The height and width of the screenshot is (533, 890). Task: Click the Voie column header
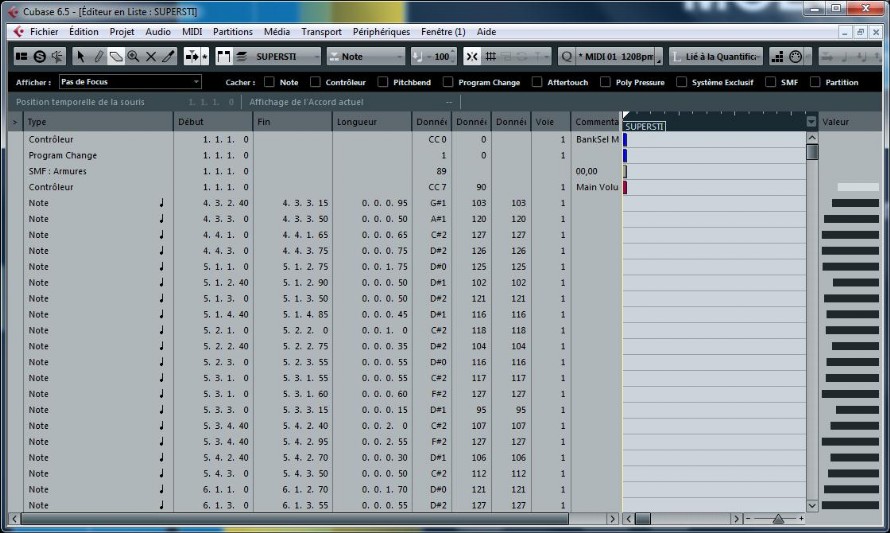point(551,122)
